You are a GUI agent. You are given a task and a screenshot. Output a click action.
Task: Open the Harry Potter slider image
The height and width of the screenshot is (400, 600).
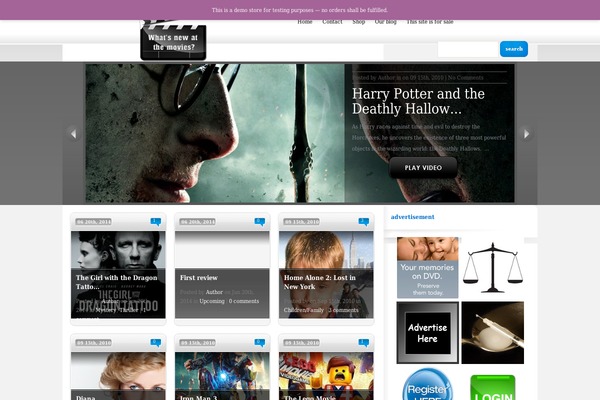coord(215,133)
